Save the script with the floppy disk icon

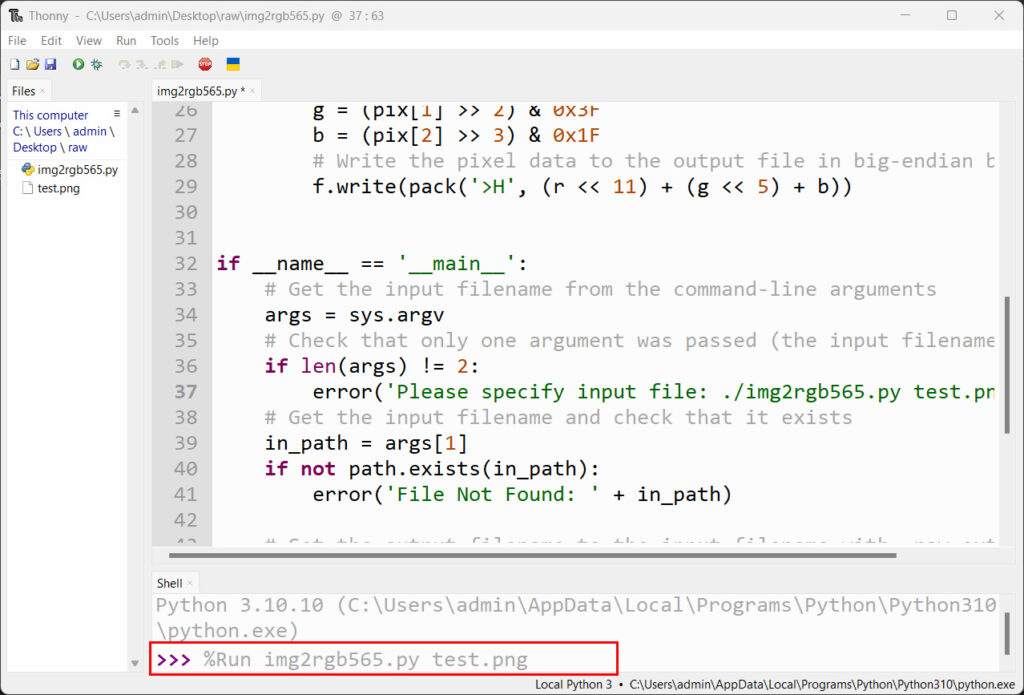50,64
